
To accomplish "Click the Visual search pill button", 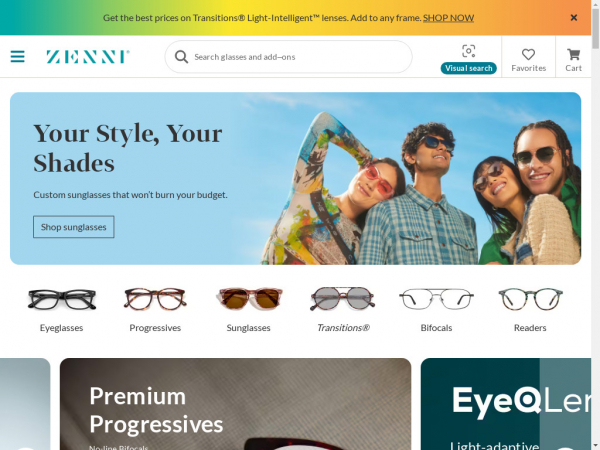I will [x=468, y=68].
